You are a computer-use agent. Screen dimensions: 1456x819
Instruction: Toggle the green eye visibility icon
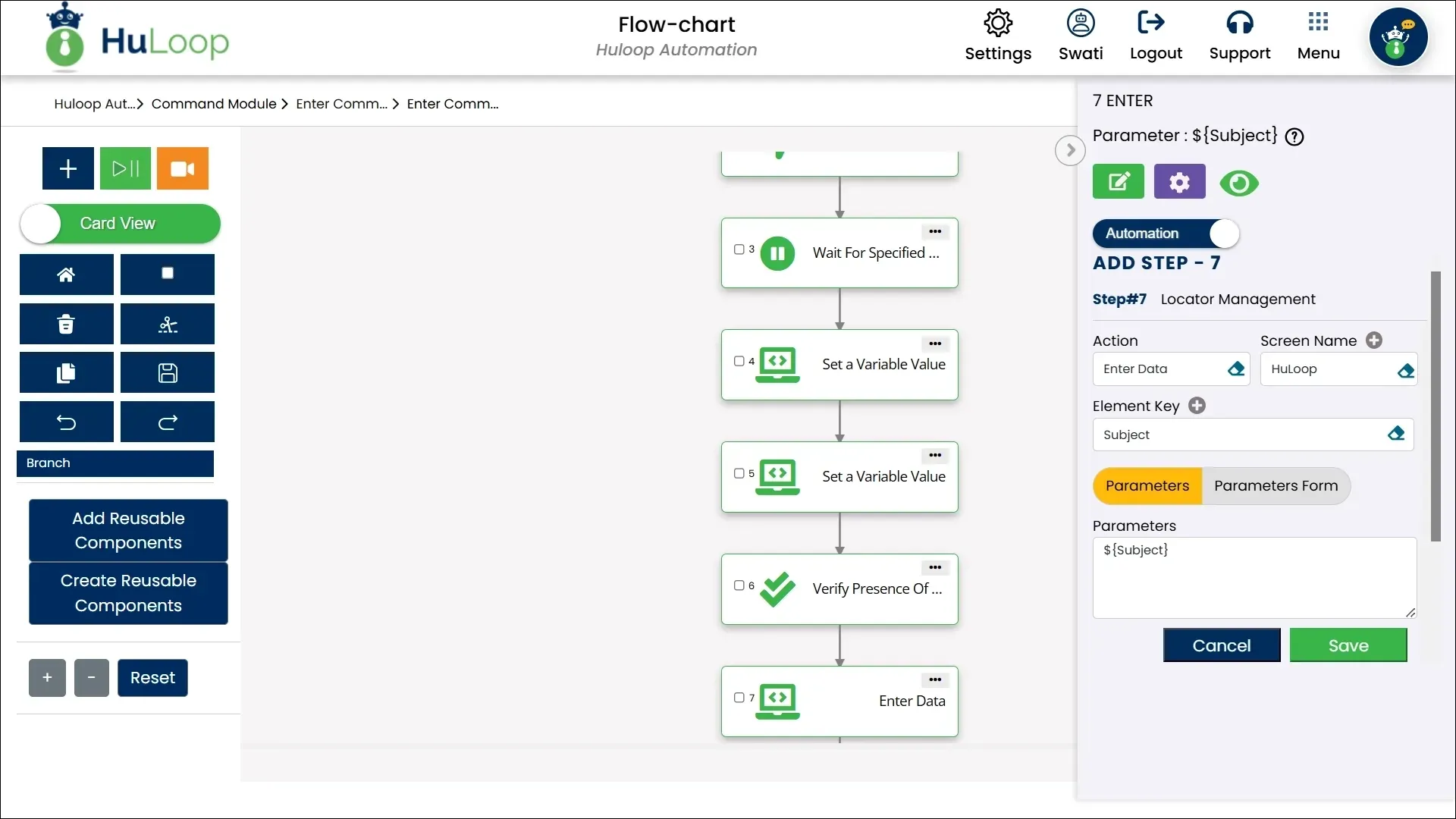[x=1239, y=184]
